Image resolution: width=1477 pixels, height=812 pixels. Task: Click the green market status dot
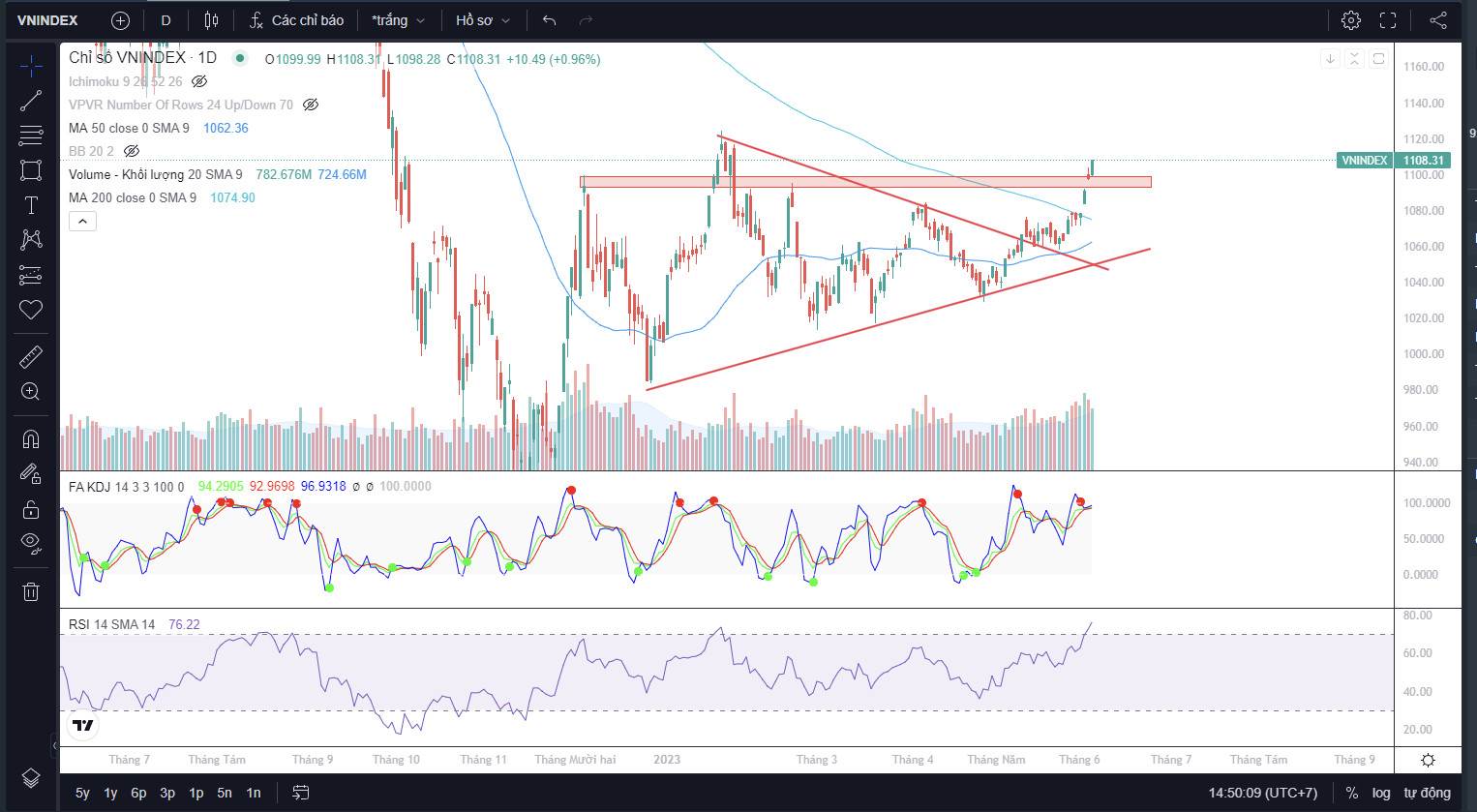coord(239,58)
